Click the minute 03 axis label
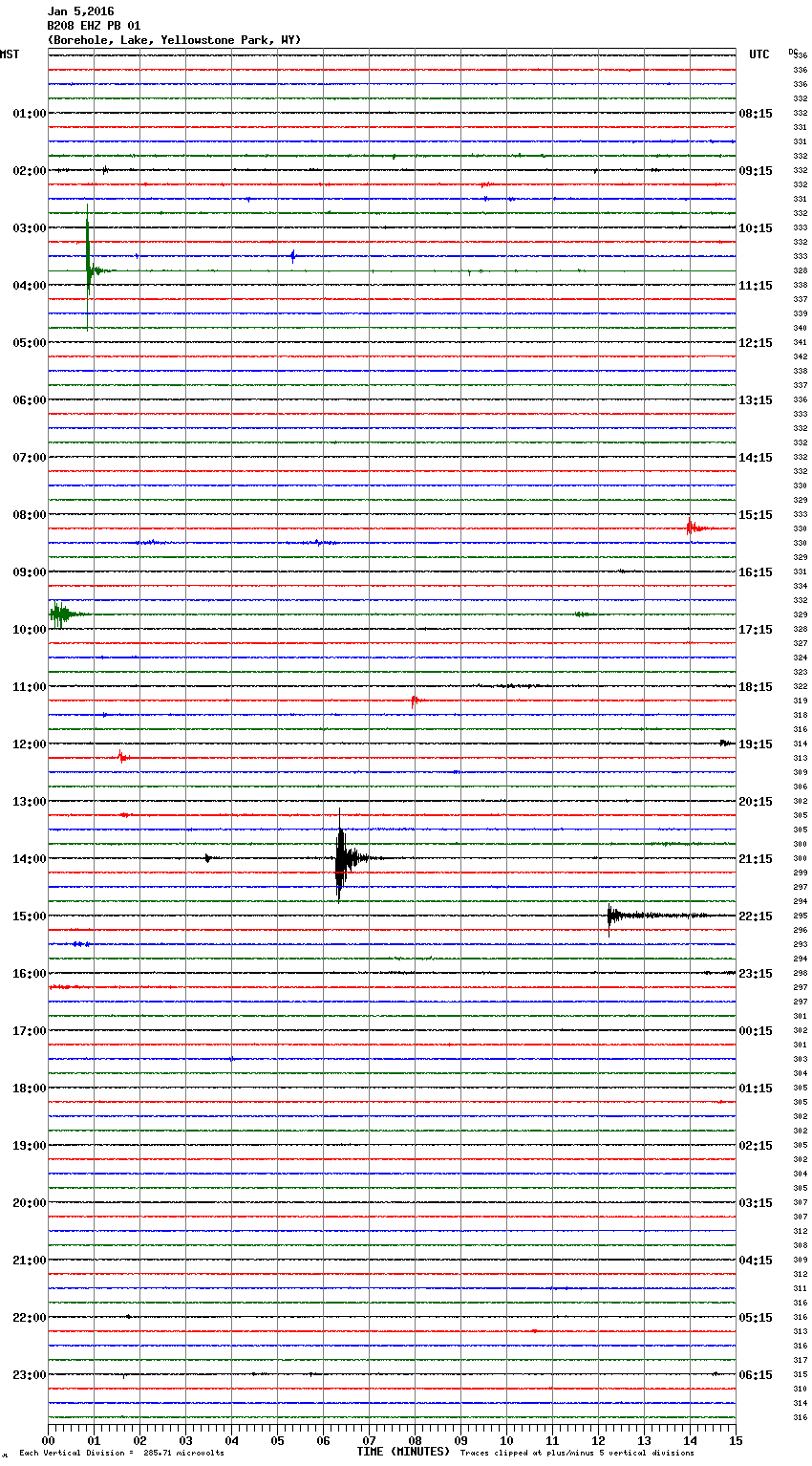Image resolution: width=812 pixels, height=1466 pixels. [186, 1440]
